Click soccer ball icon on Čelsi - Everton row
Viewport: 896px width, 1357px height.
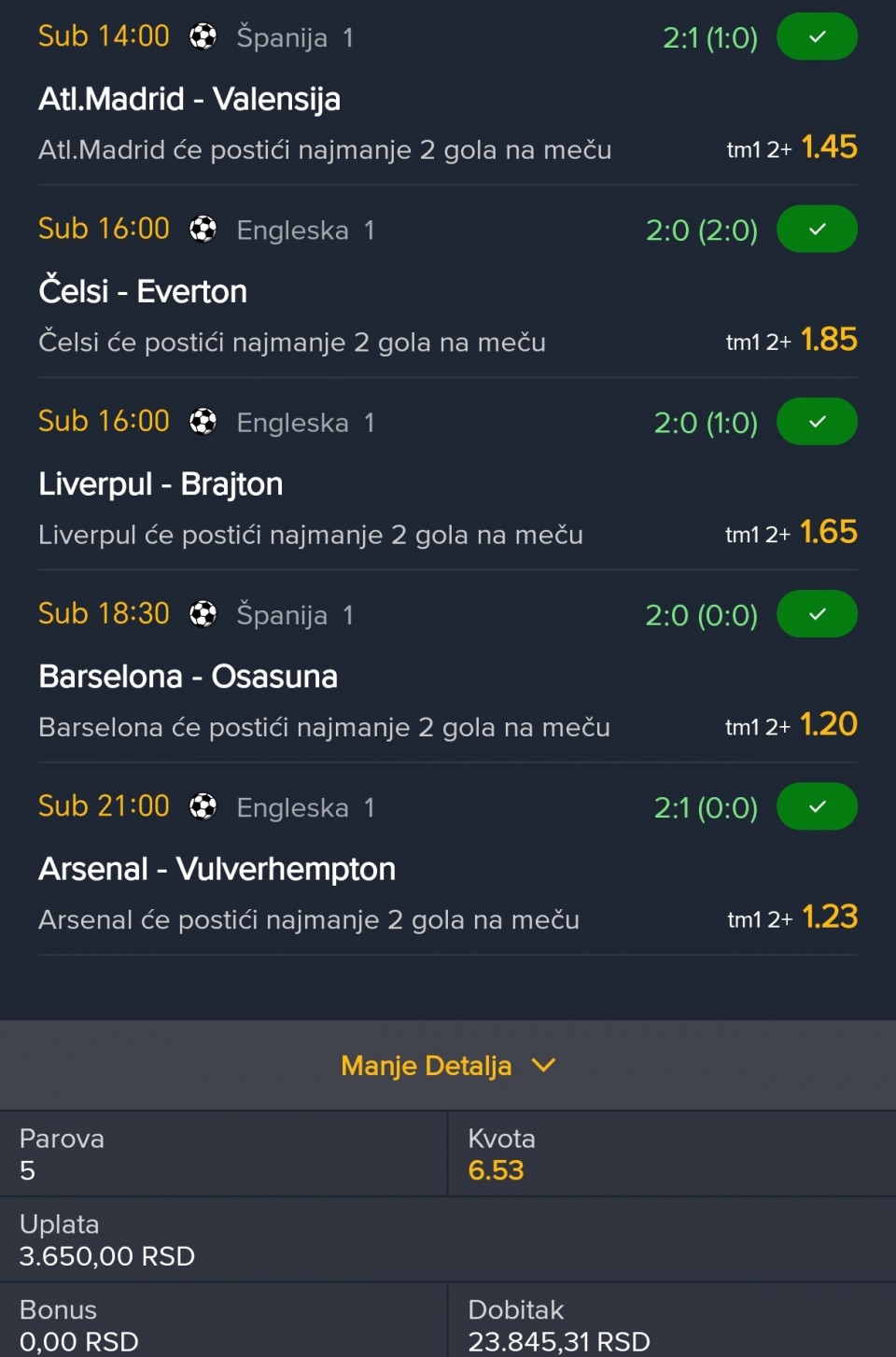click(203, 229)
